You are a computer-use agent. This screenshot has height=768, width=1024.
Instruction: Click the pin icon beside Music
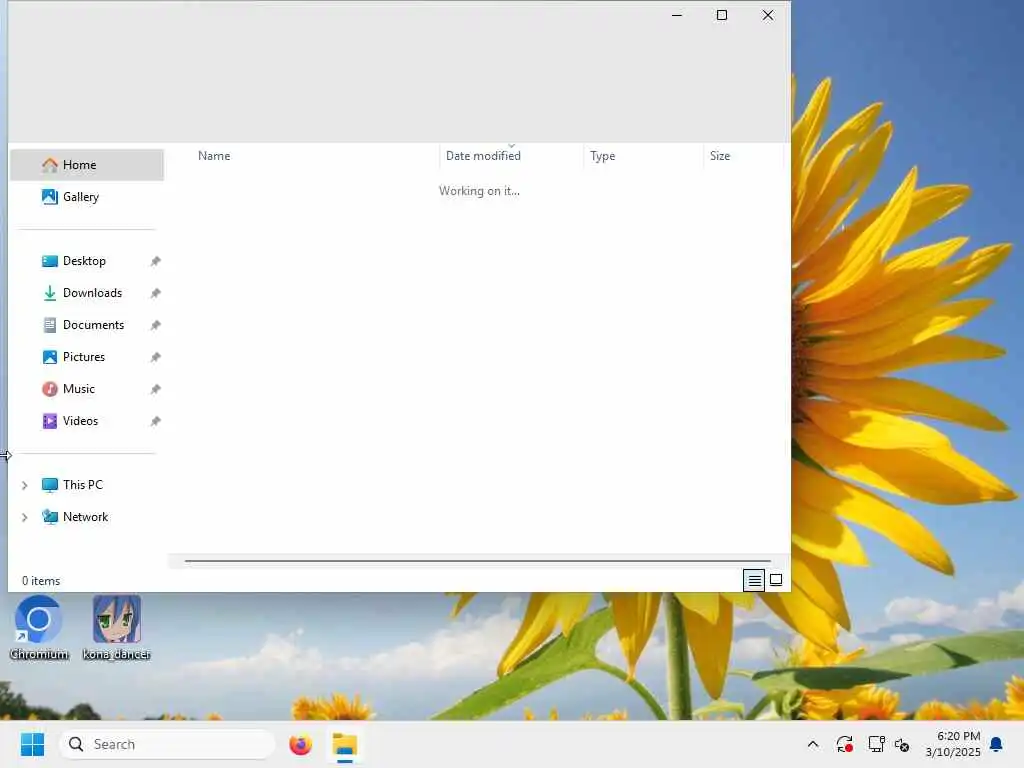tap(155, 389)
